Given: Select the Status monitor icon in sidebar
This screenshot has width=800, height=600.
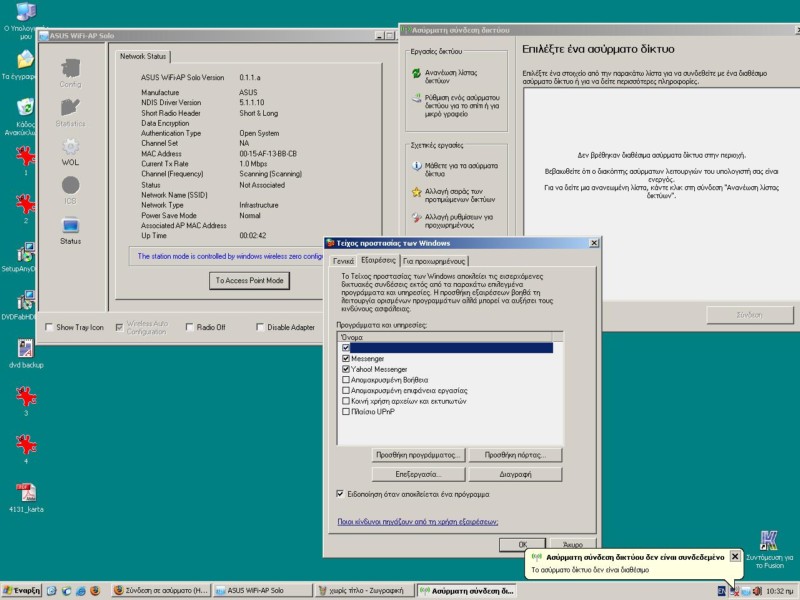Looking at the screenshot, I should (70, 225).
